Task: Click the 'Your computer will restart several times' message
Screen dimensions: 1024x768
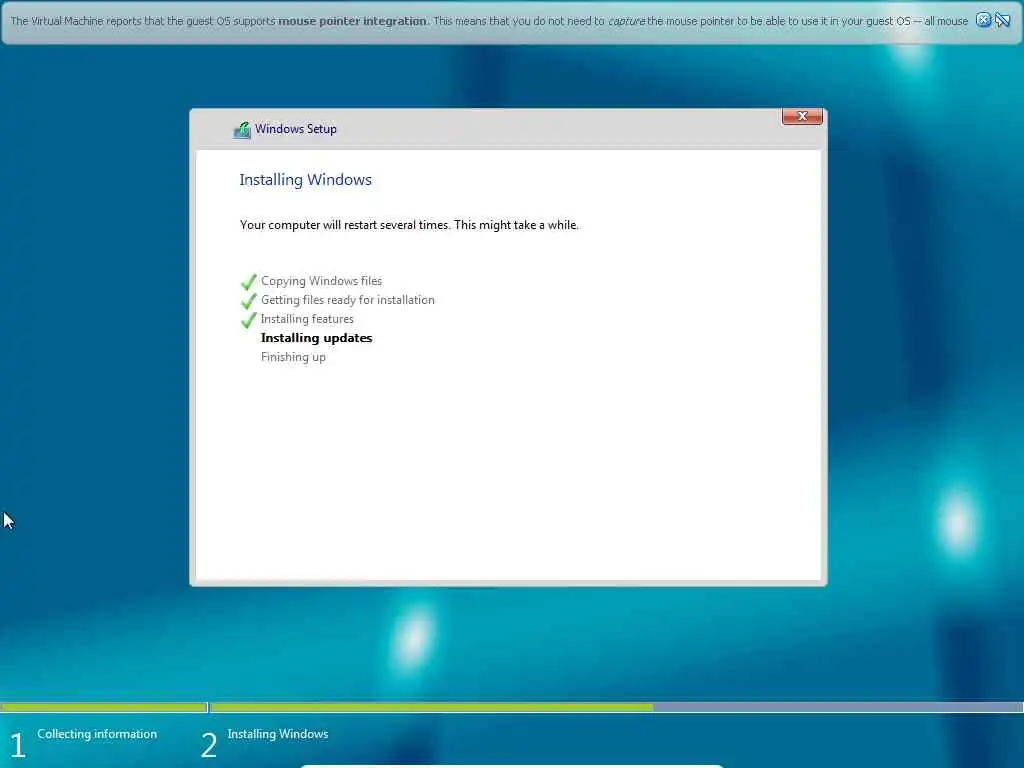Action: [x=409, y=225]
